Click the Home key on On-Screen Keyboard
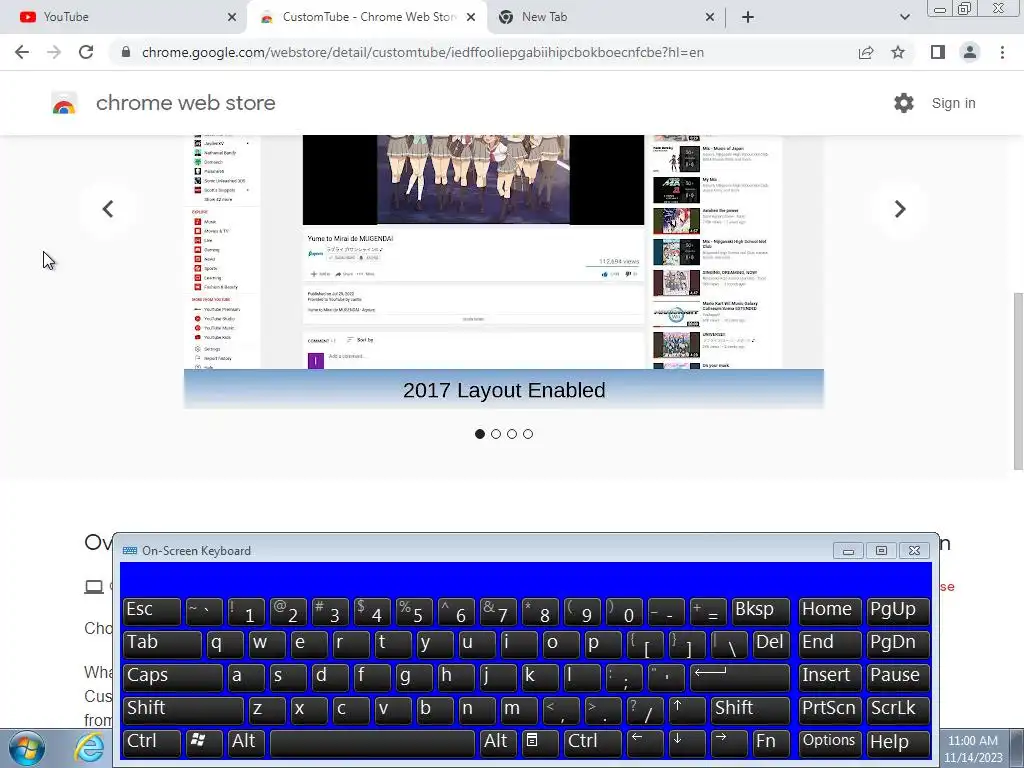The height and width of the screenshot is (768, 1024). coord(830,611)
